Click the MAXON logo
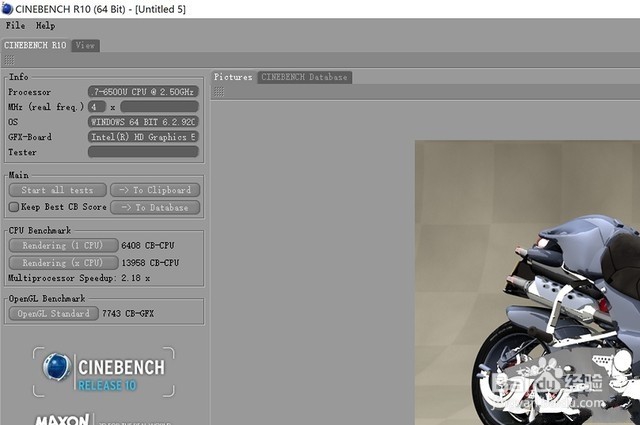640x425 pixels. (62, 419)
